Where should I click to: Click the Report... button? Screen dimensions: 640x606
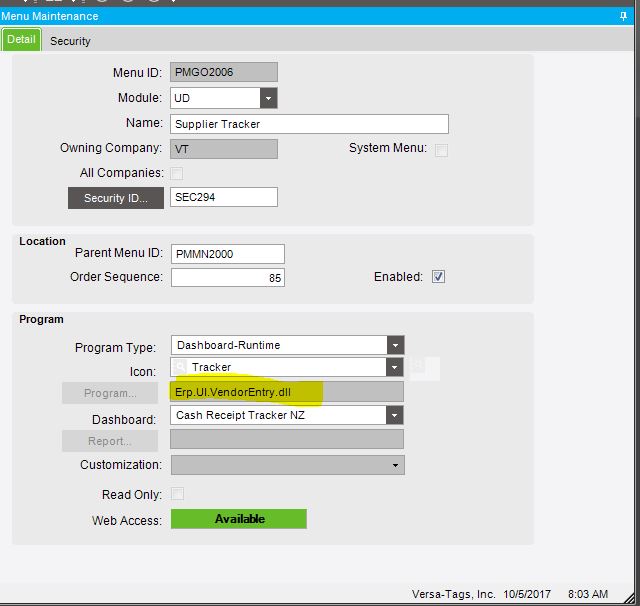point(110,441)
